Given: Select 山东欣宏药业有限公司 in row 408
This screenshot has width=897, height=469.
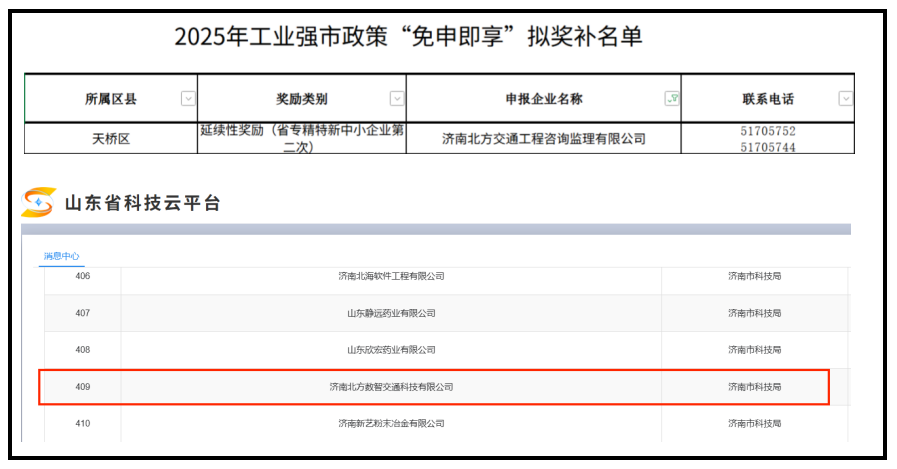Looking at the screenshot, I should 391,350.
